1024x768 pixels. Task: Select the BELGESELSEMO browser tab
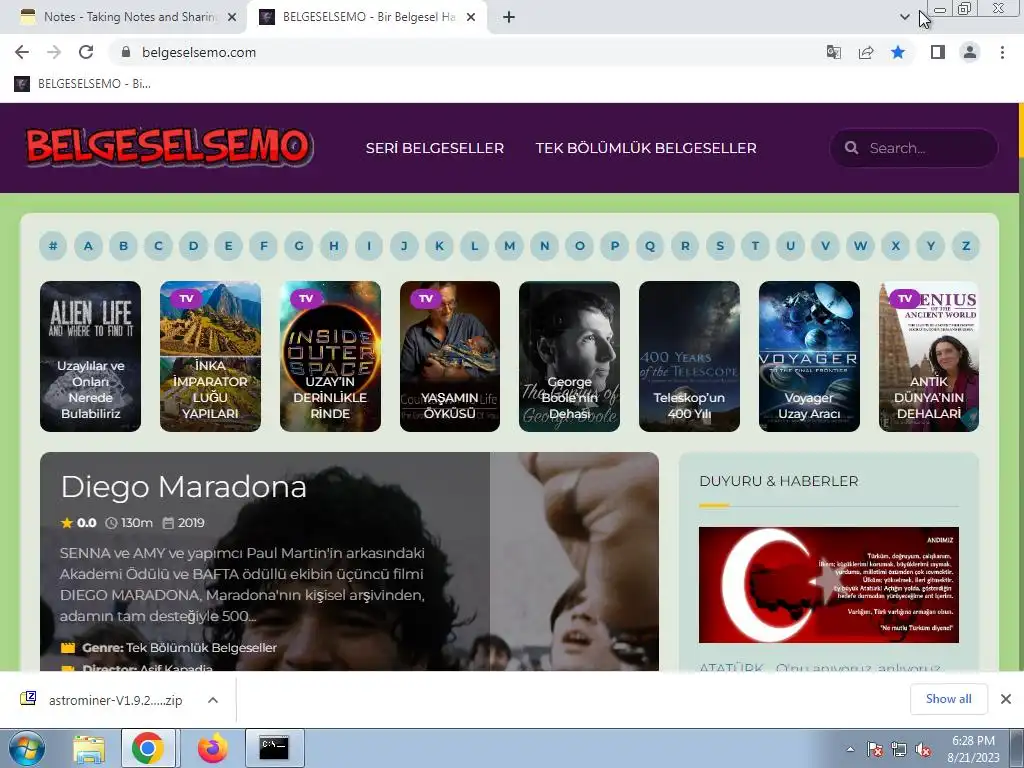[x=368, y=17]
